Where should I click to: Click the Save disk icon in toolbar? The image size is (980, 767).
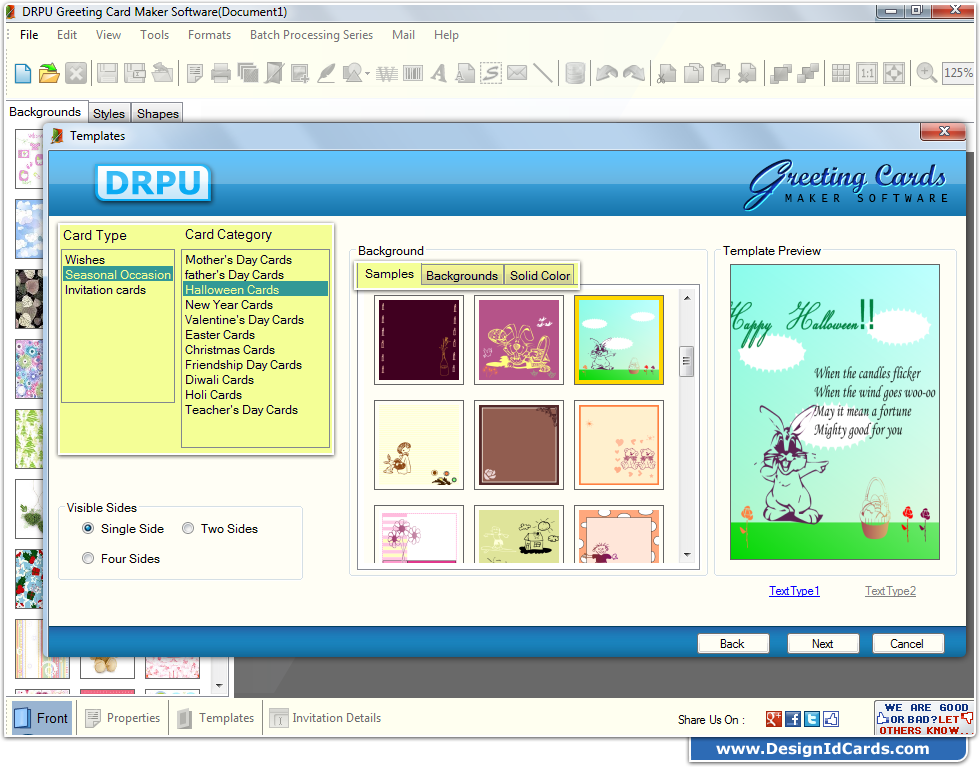point(108,74)
